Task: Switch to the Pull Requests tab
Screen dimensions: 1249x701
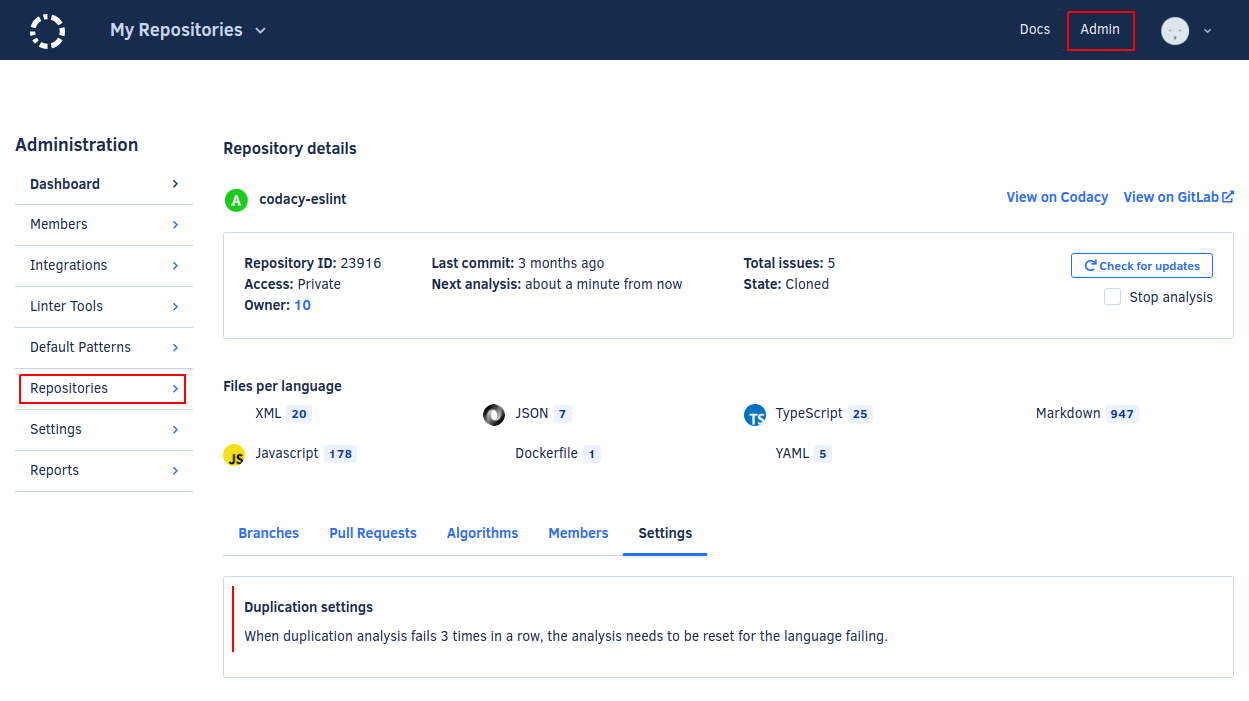Action: (x=373, y=533)
